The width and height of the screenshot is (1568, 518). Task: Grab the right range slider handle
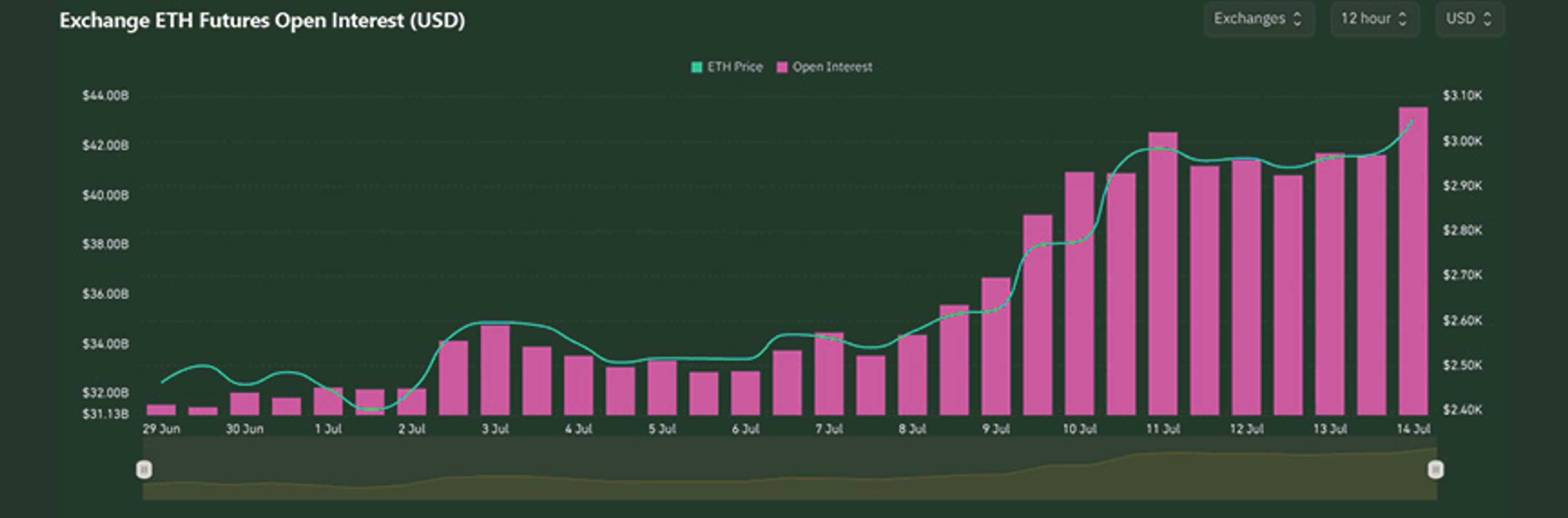(x=1435, y=469)
